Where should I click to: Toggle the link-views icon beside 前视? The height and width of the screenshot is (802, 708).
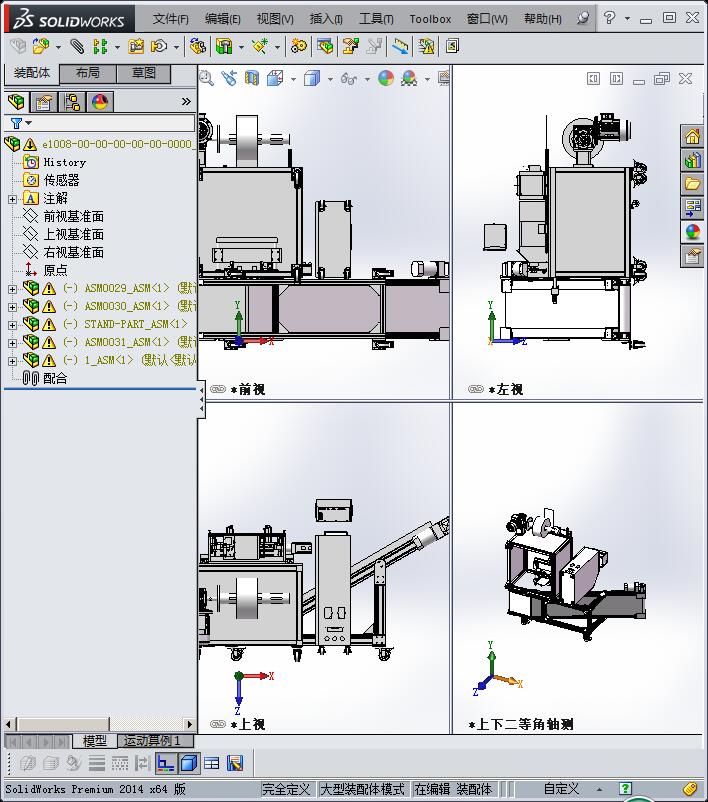(x=218, y=389)
